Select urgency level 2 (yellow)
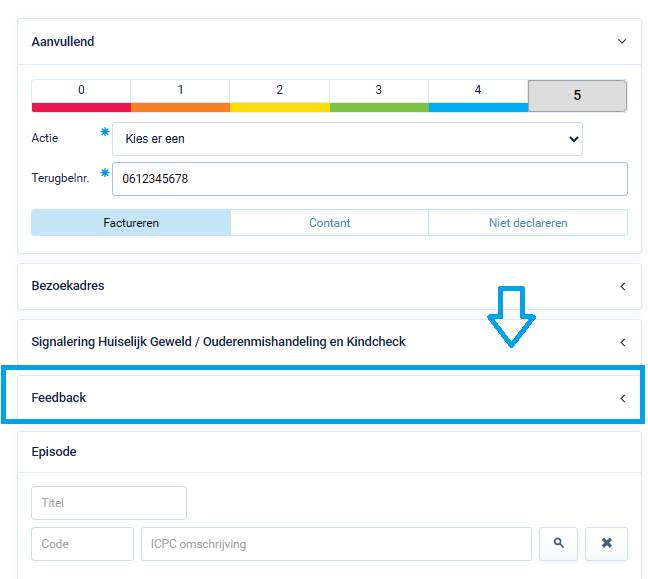 pos(279,95)
